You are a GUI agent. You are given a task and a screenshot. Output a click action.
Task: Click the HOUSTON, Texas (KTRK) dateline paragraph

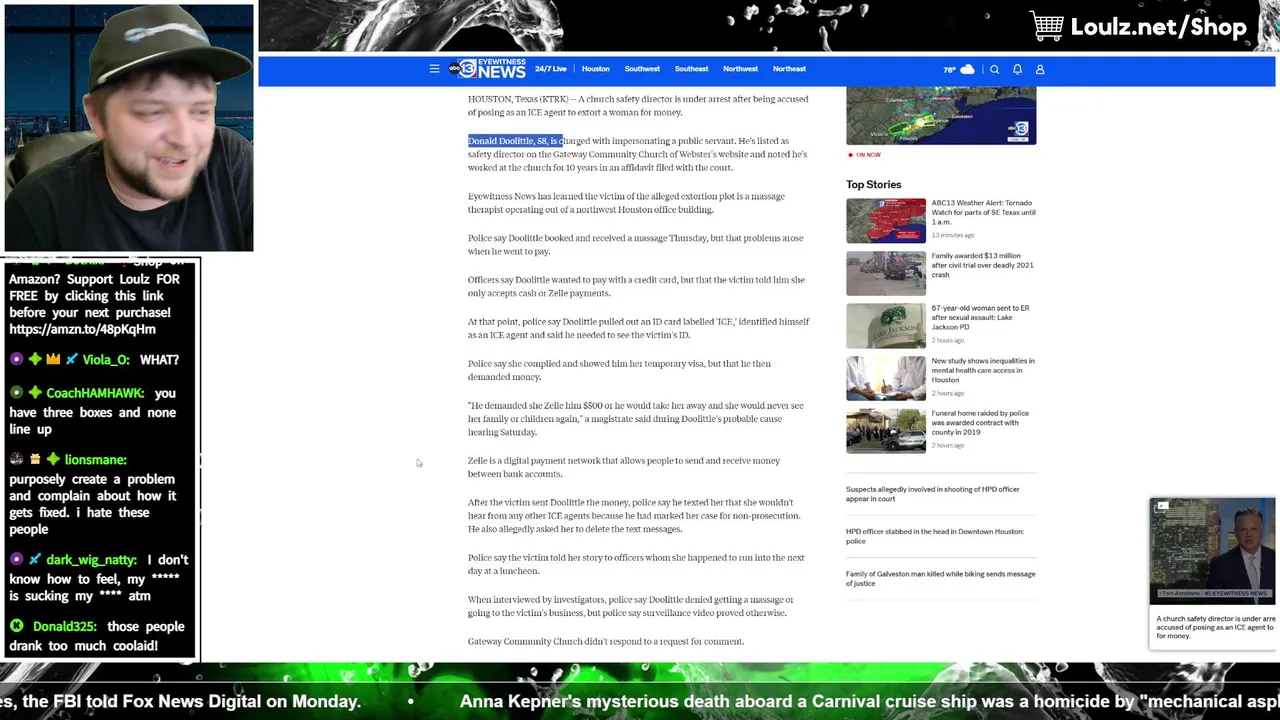[x=638, y=105]
